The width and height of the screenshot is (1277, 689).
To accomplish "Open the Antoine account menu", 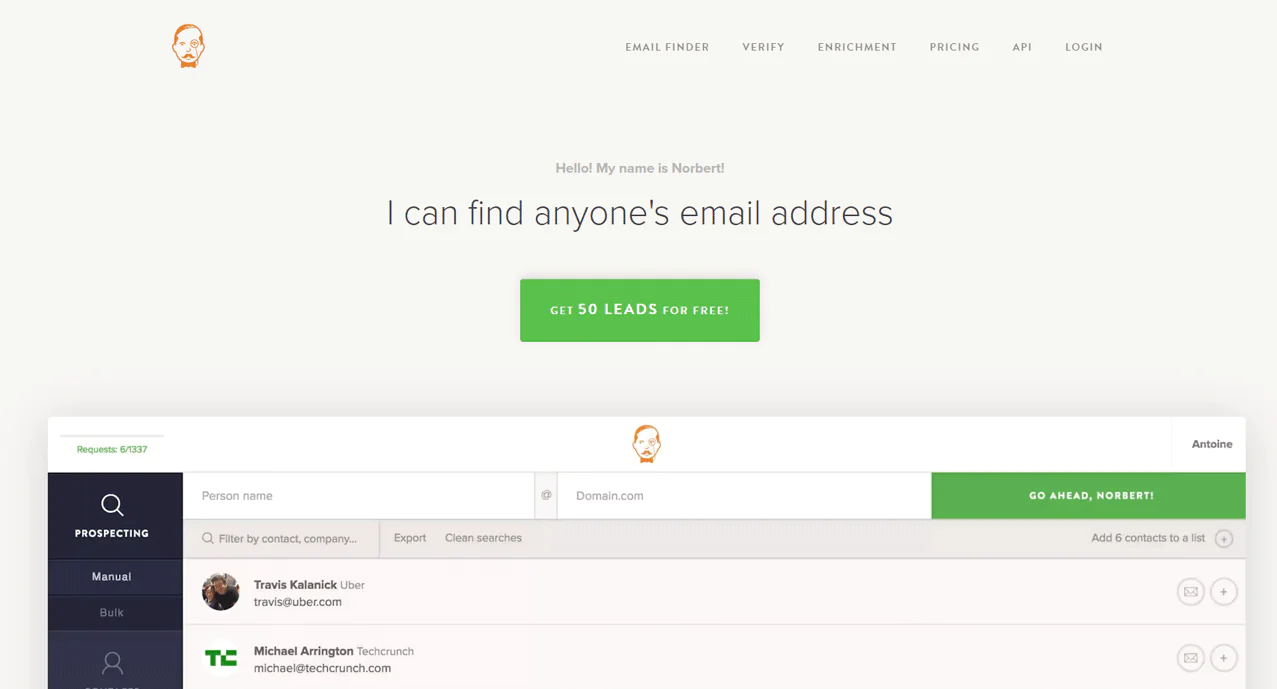I will click(1211, 444).
